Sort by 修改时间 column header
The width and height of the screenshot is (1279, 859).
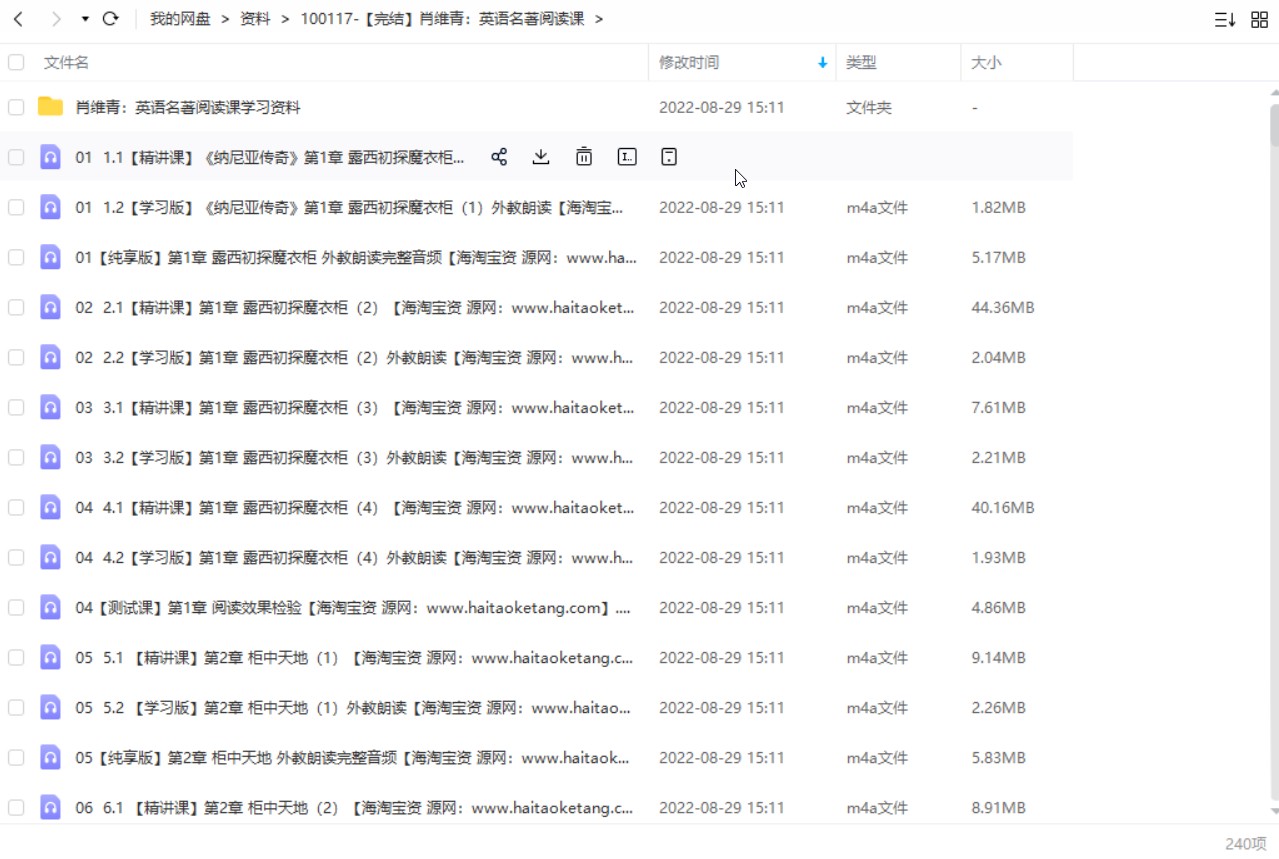pos(689,62)
